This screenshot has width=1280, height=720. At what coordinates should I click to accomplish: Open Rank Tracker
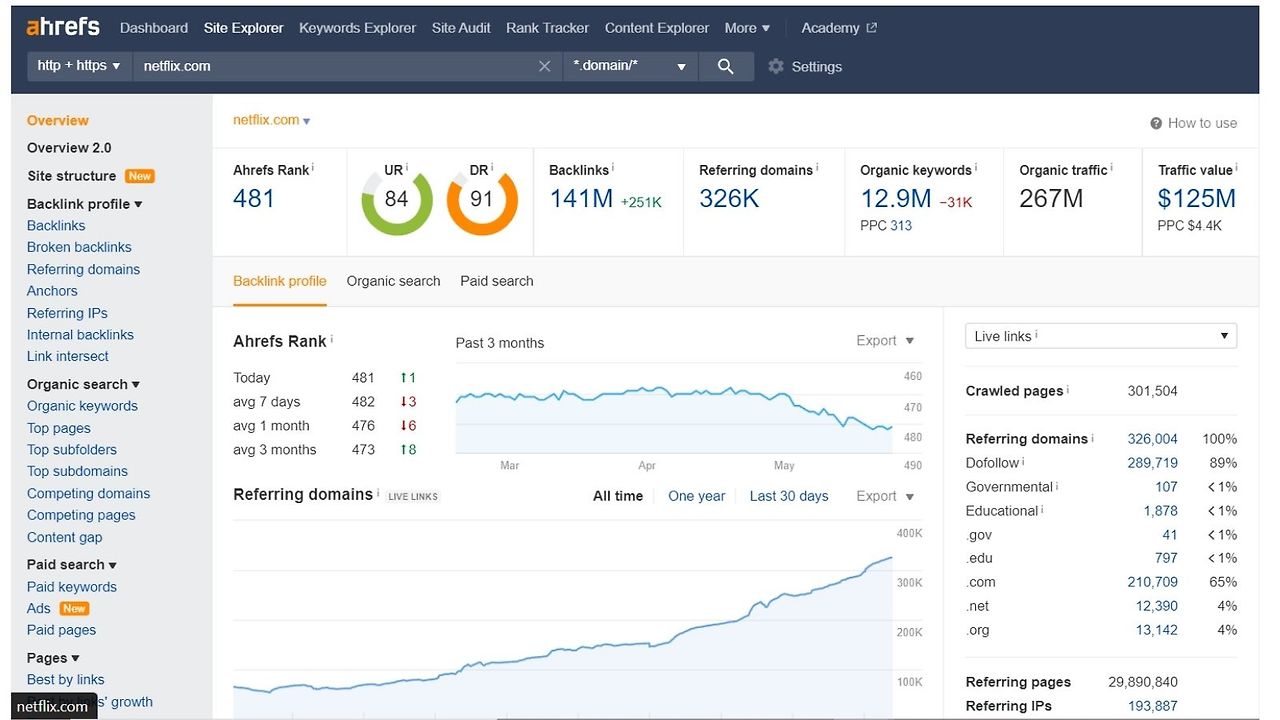pos(548,28)
